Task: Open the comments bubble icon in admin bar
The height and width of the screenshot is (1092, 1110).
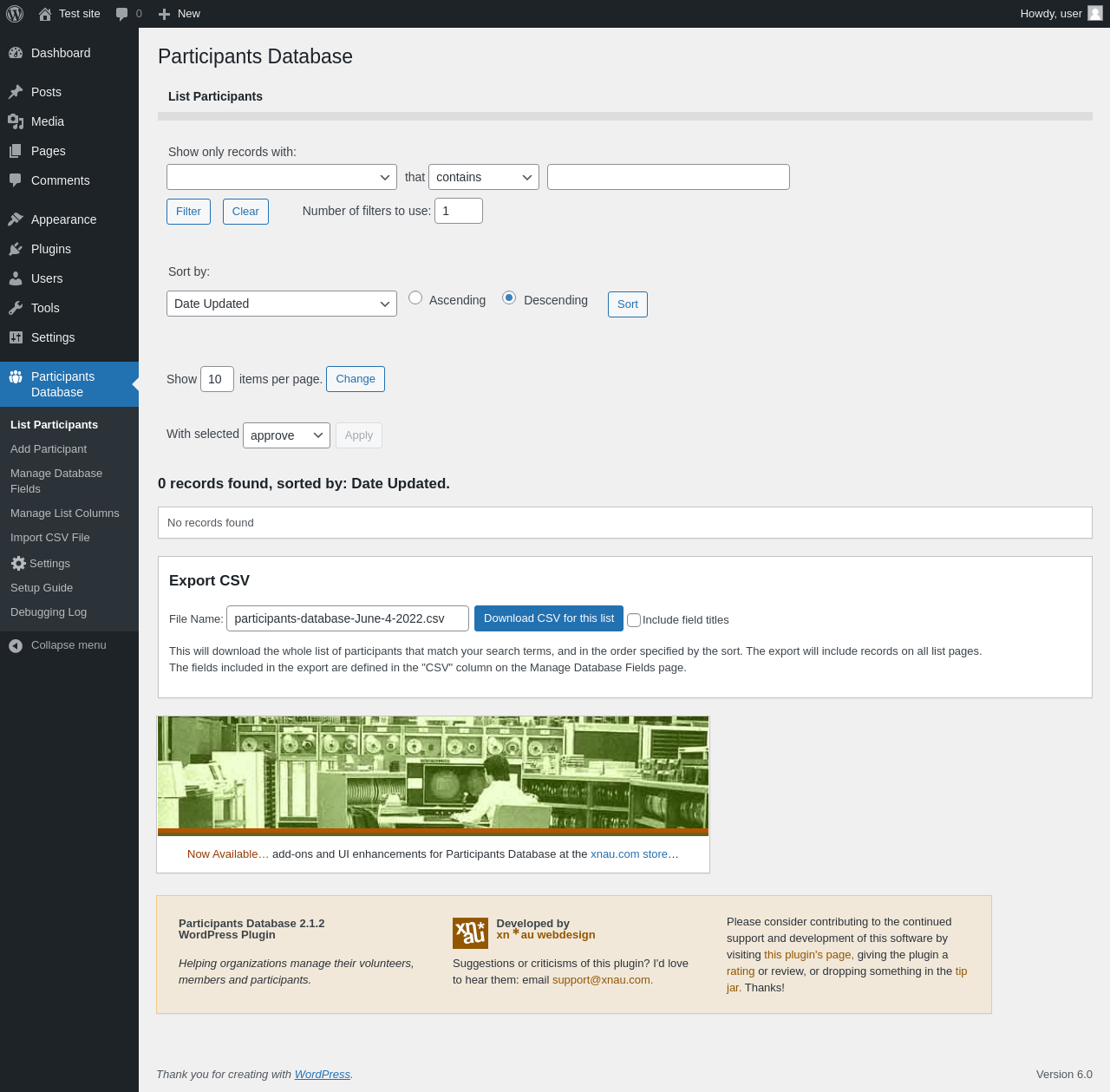Action: click(122, 14)
